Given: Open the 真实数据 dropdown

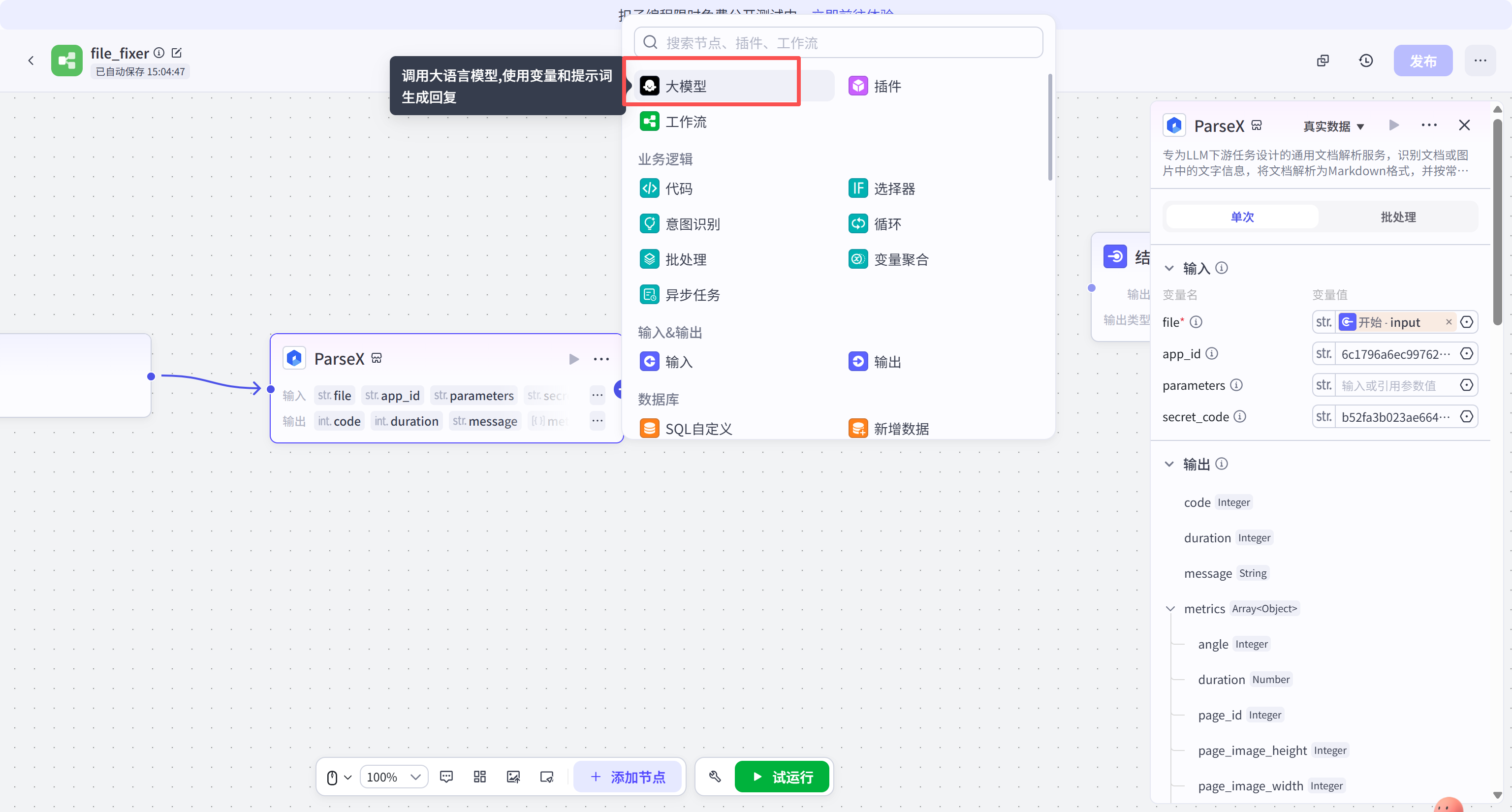Looking at the screenshot, I should pos(1333,126).
